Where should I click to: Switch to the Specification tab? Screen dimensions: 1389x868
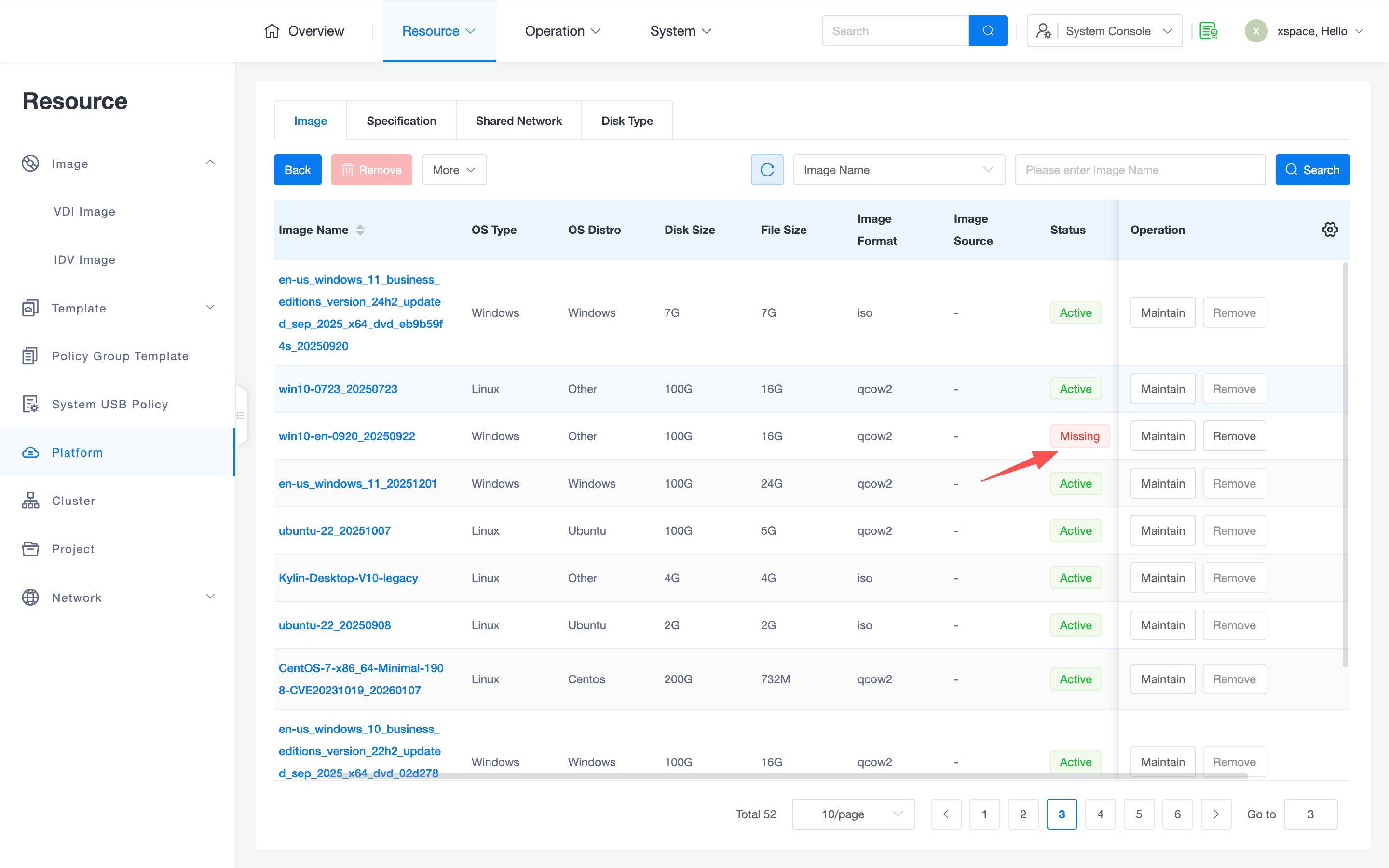pyautogui.click(x=401, y=121)
